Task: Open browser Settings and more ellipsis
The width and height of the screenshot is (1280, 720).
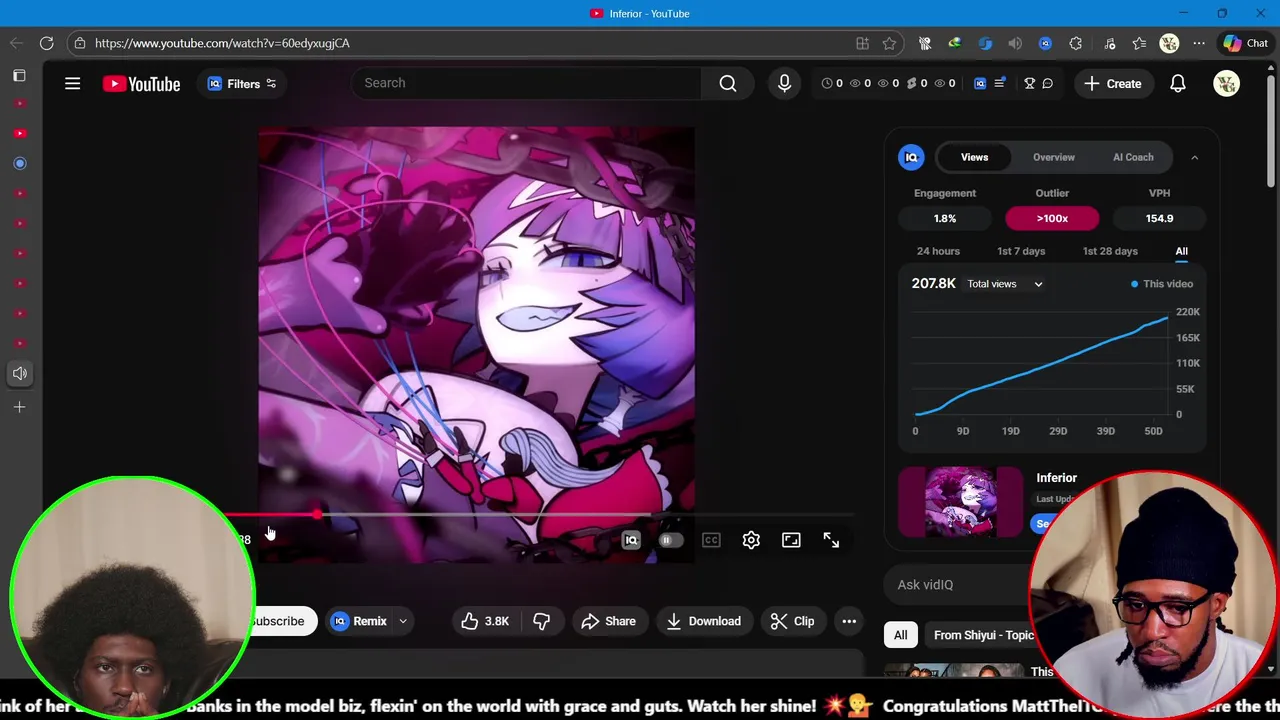Action: tap(1199, 43)
